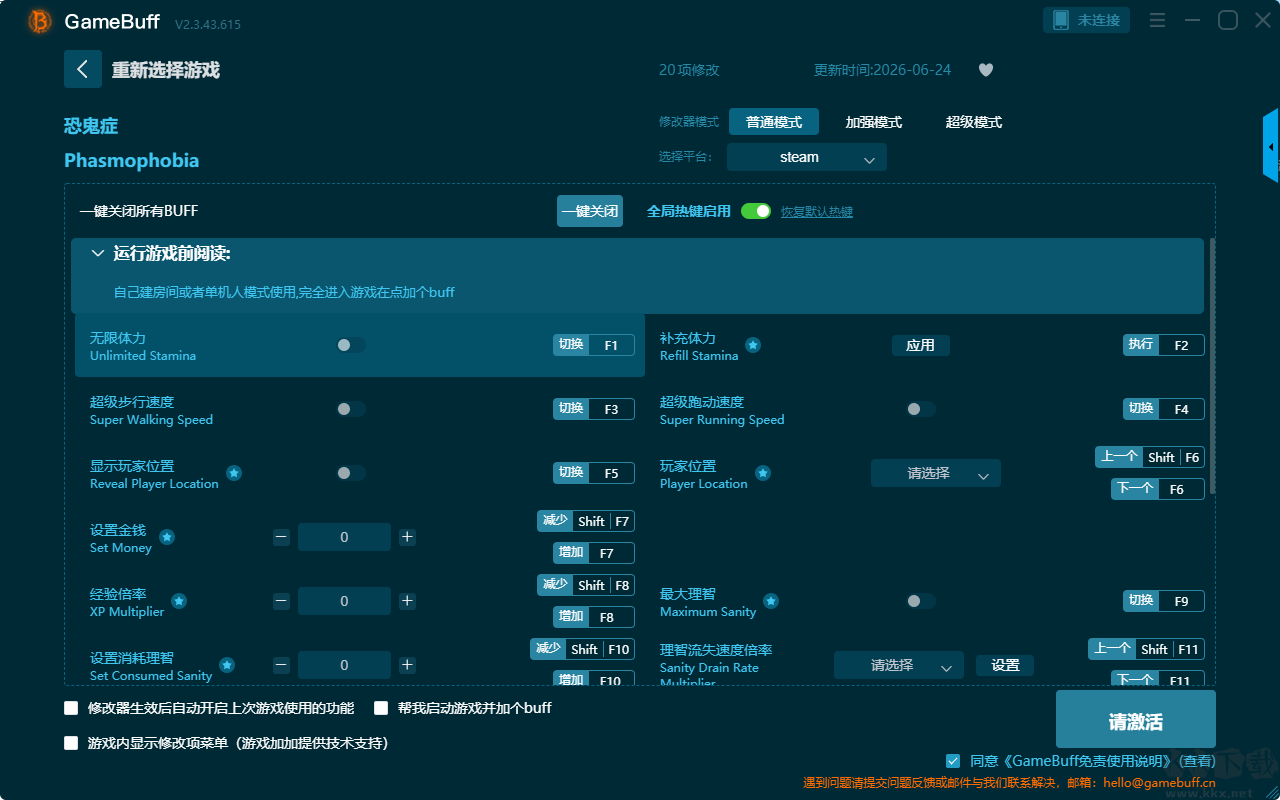Click the 重新选择游戏 text

pyautogui.click(x=165, y=70)
